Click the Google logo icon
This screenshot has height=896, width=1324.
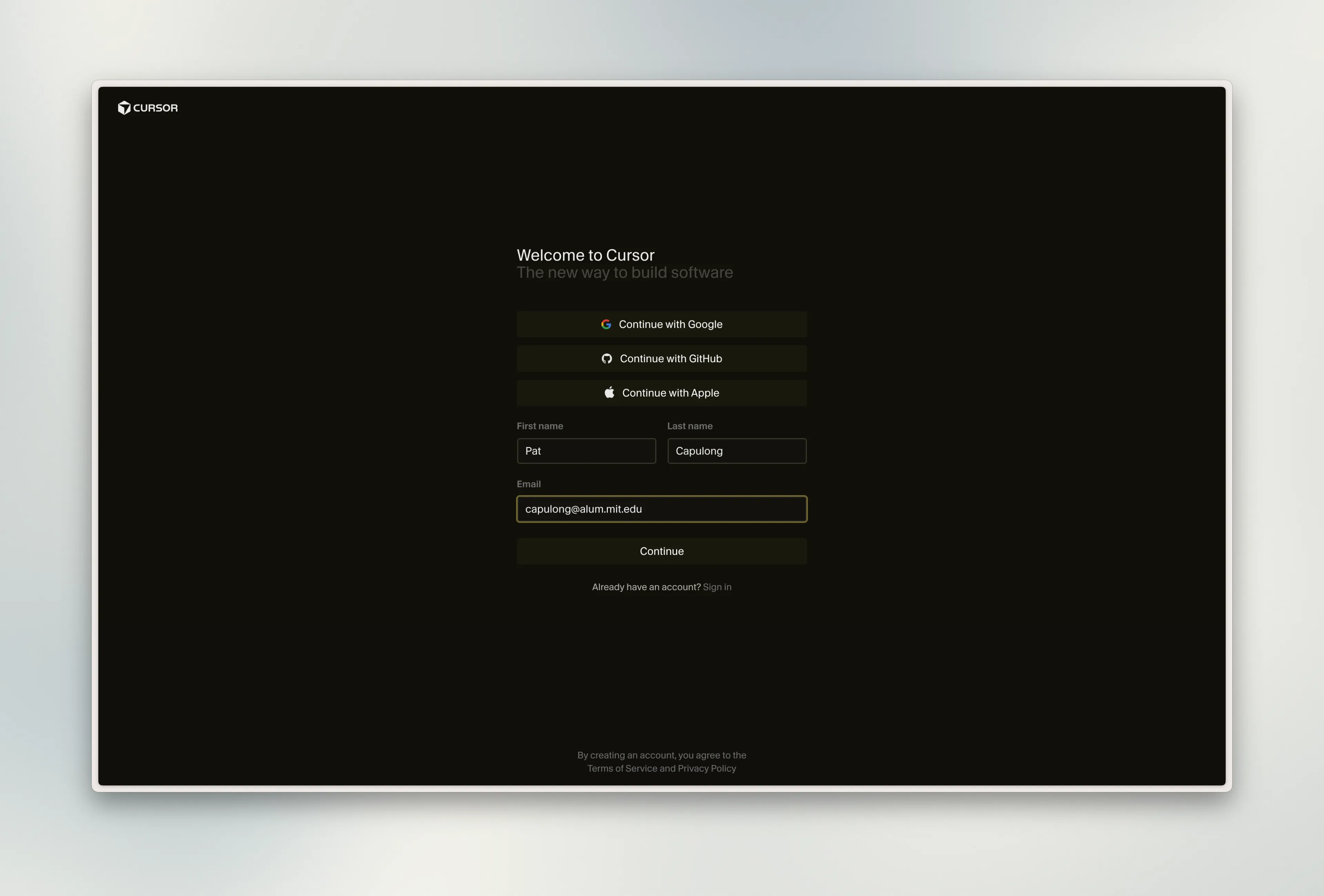point(606,324)
